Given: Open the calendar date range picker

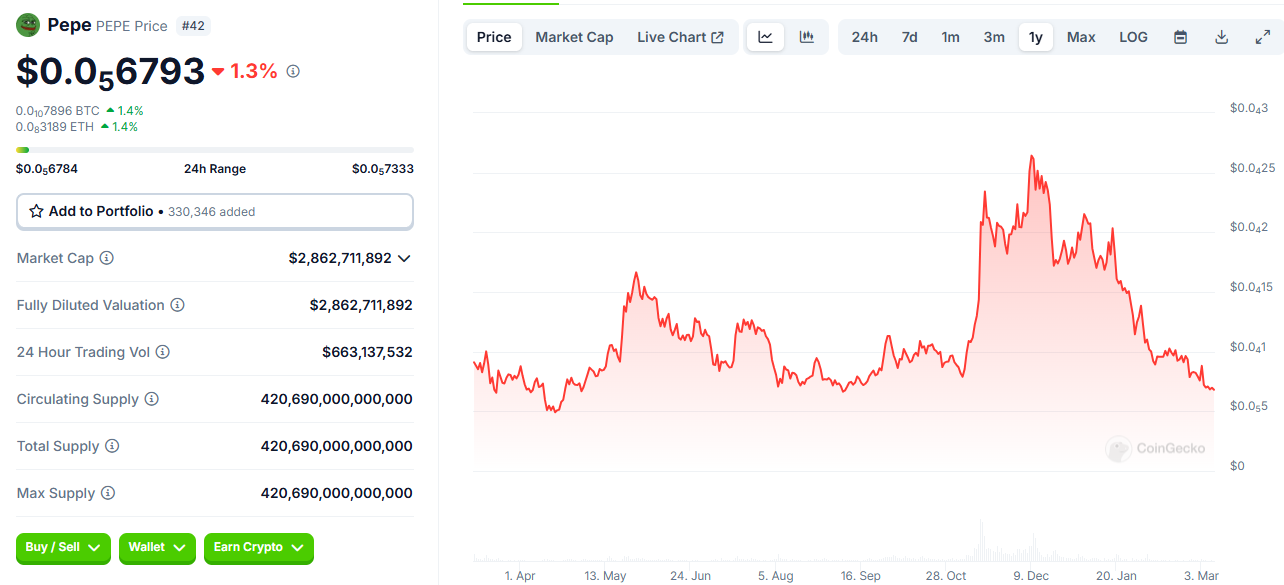Looking at the screenshot, I should (x=1180, y=37).
